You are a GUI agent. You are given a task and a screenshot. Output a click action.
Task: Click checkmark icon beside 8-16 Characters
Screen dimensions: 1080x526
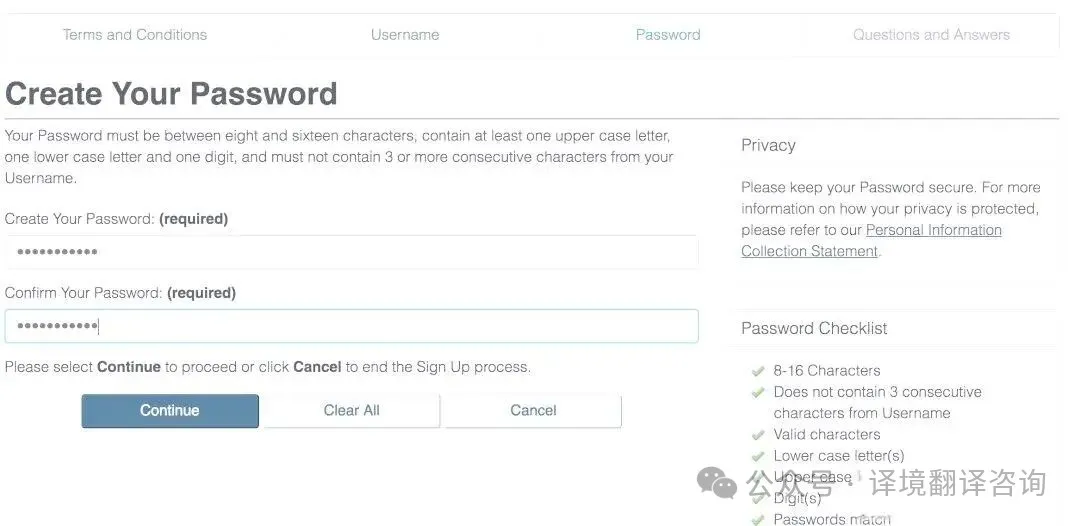tap(758, 371)
